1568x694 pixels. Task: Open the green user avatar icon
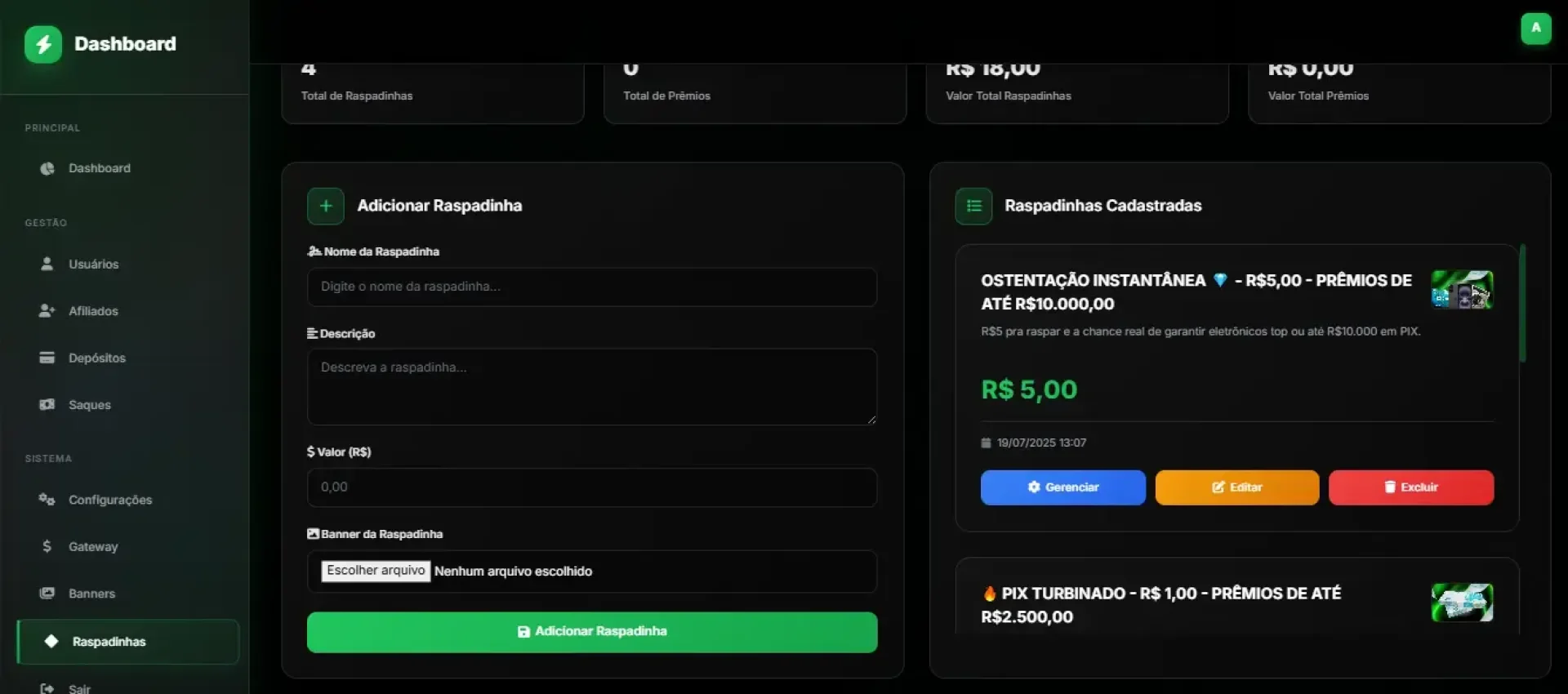(x=1535, y=29)
